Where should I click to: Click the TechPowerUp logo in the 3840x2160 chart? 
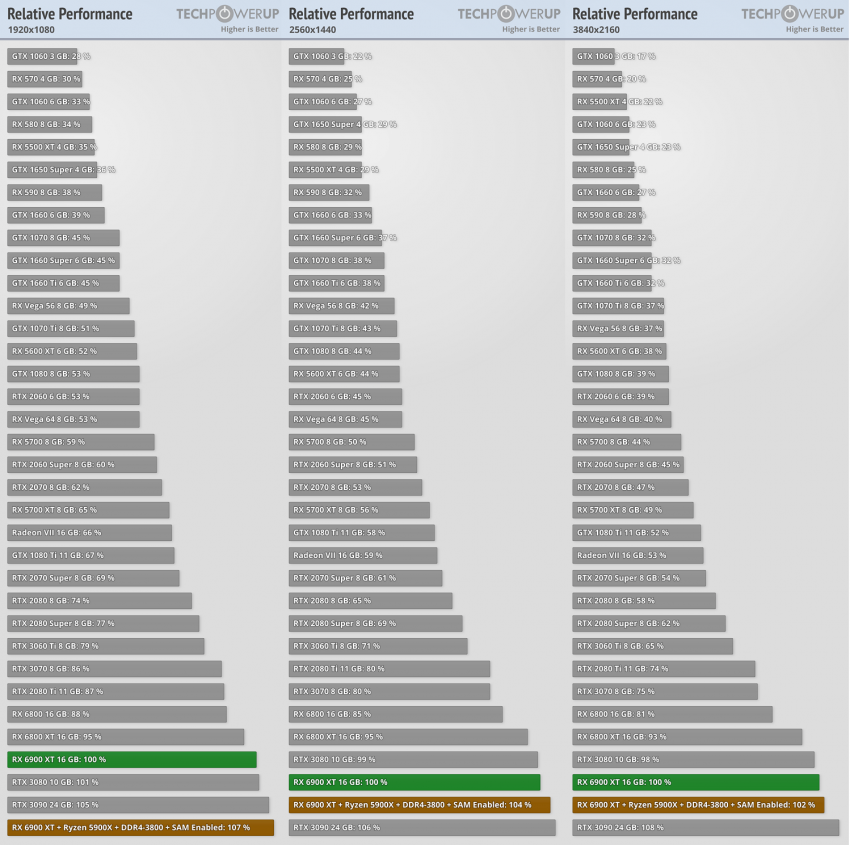tap(792, 14)
